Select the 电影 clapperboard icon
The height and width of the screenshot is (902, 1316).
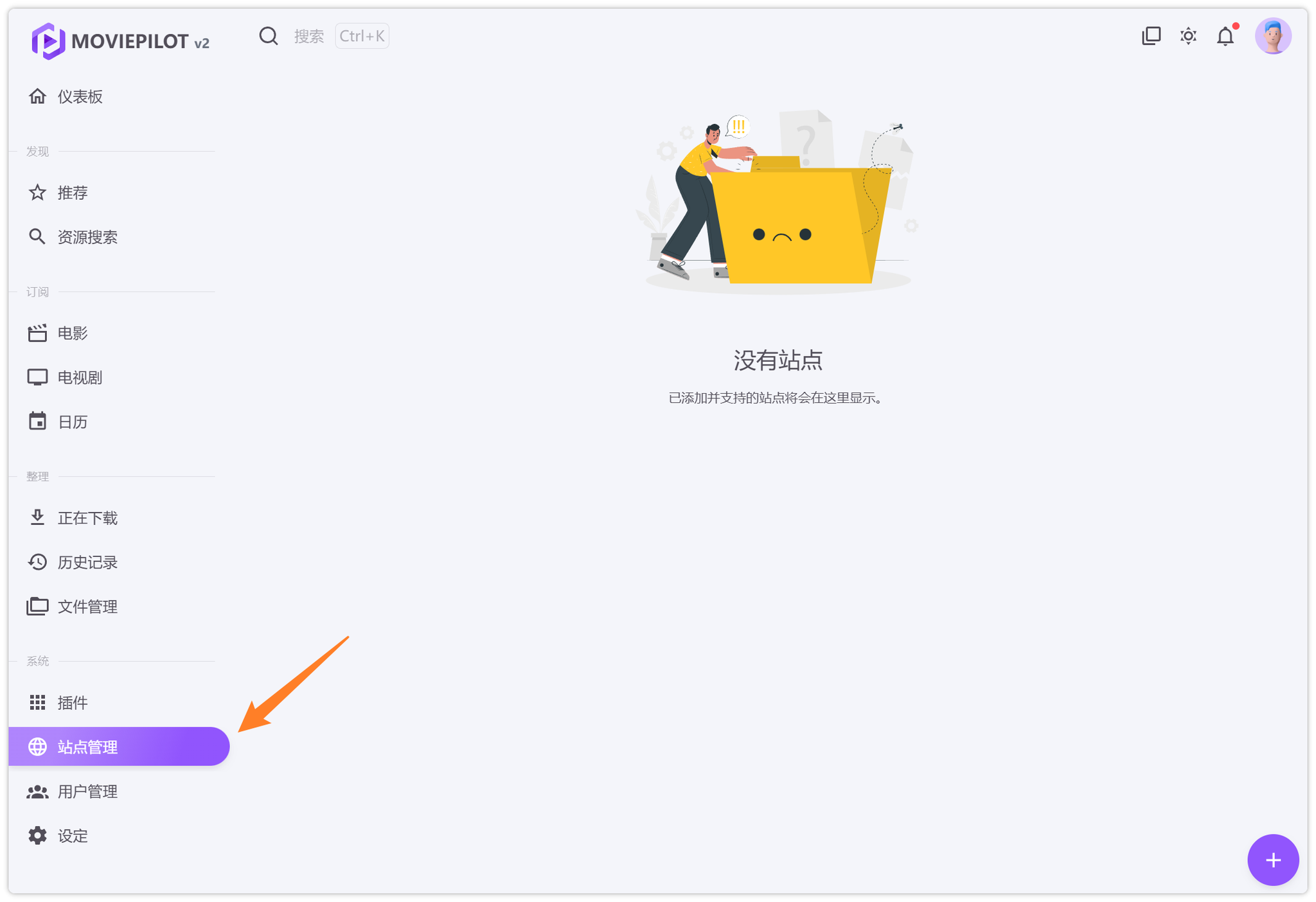pos(37,333)
